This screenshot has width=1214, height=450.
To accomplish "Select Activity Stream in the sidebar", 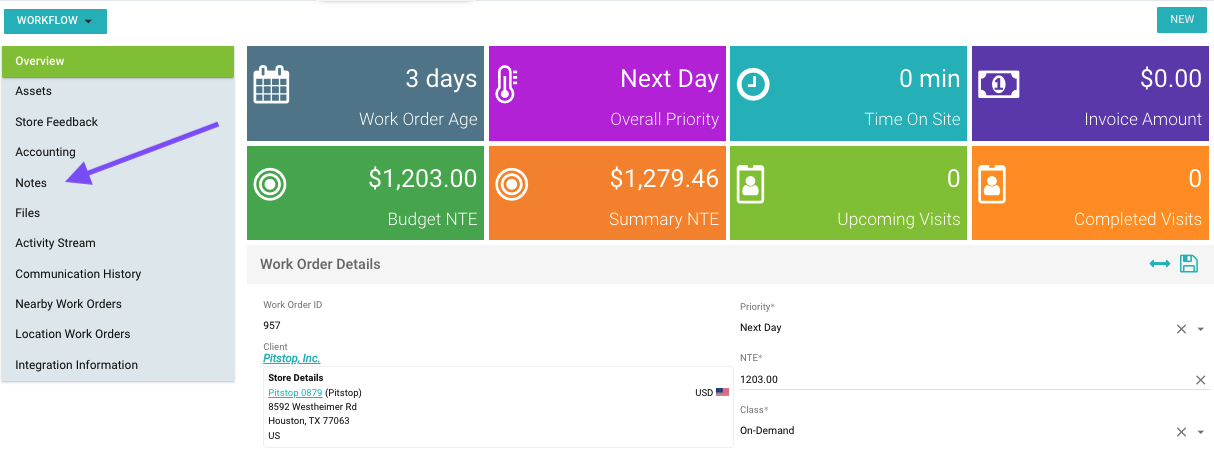I will tap(55, 243).
